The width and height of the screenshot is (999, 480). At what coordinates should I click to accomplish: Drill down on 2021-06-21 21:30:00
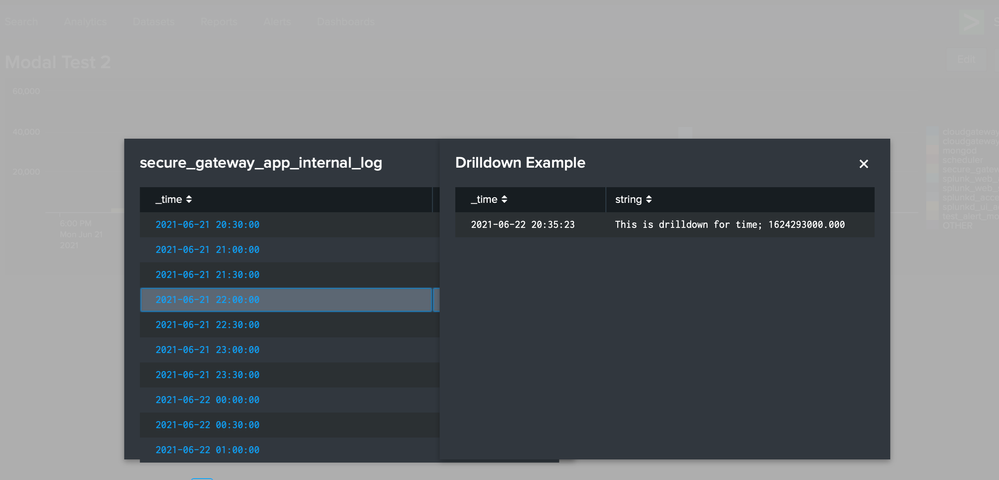(207, 275)
